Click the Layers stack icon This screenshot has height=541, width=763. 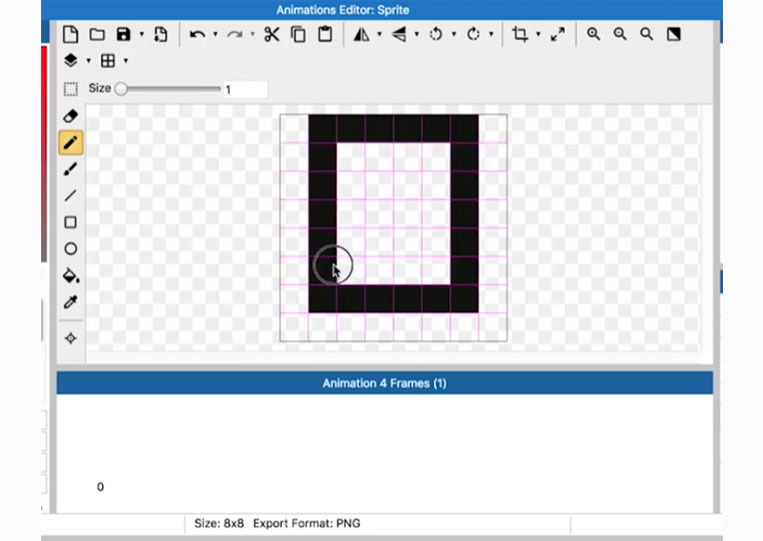(x=71, y=60)
